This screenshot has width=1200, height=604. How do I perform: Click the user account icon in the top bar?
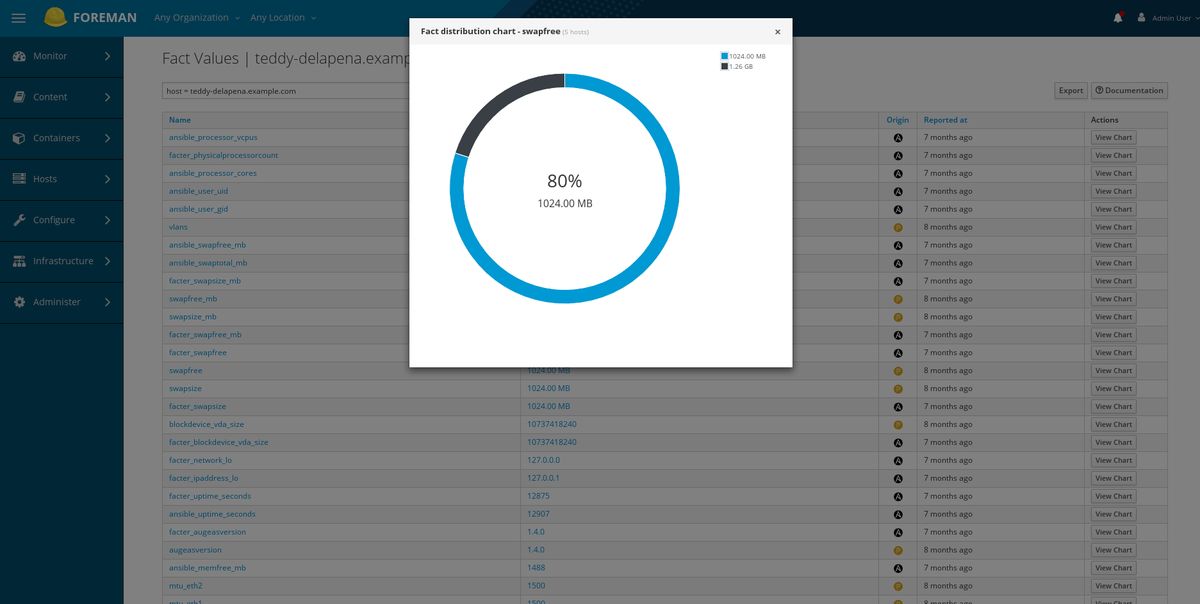(x=1141, y=16)
